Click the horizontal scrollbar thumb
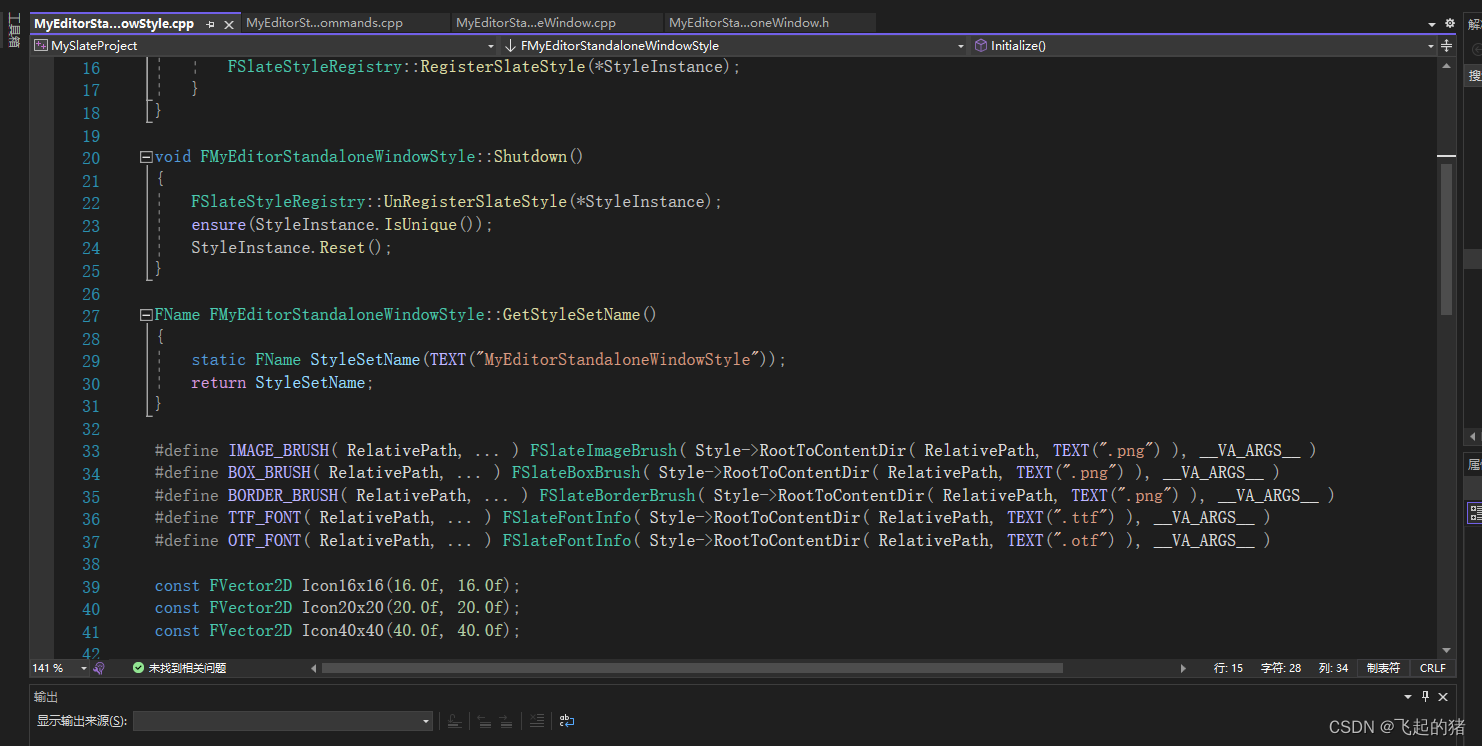This screenshot has height=746, width=1482. (692, 668)
